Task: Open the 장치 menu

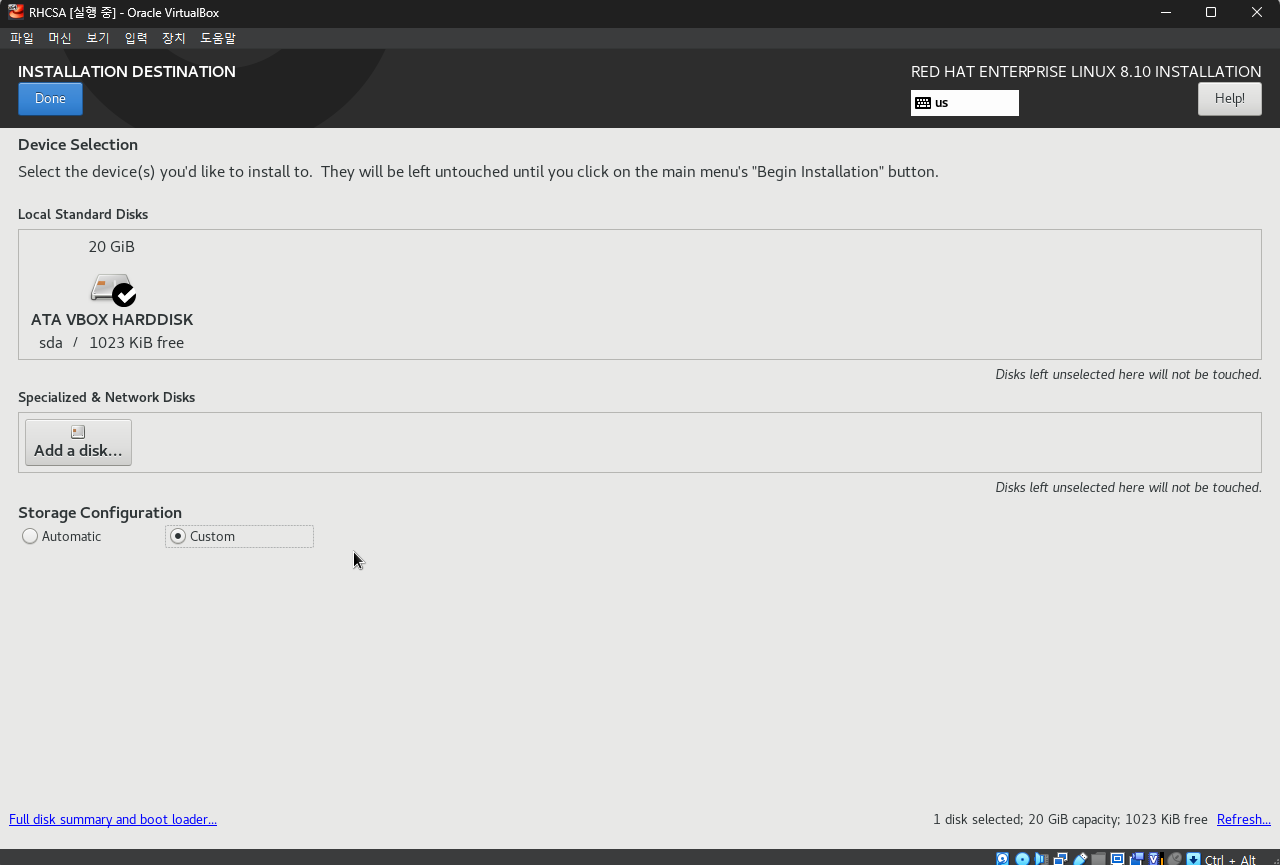Action: (174, 38)
